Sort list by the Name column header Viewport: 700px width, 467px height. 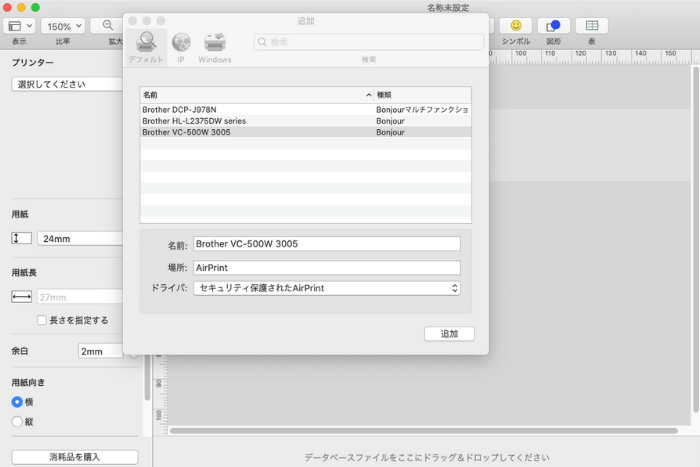click(257, 95)
